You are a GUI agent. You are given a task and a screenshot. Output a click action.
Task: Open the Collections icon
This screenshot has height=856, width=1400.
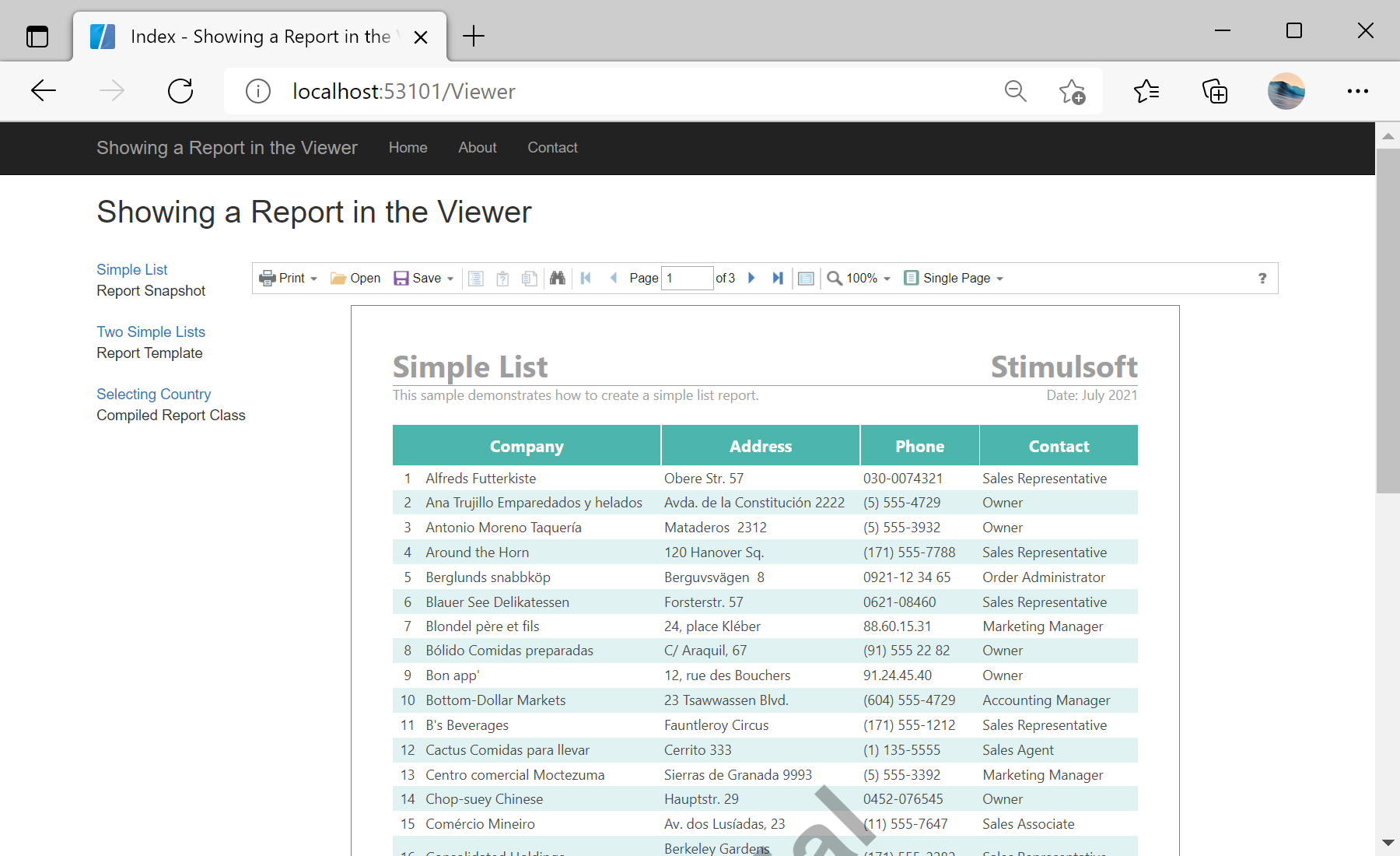(x=1215, y=91)
